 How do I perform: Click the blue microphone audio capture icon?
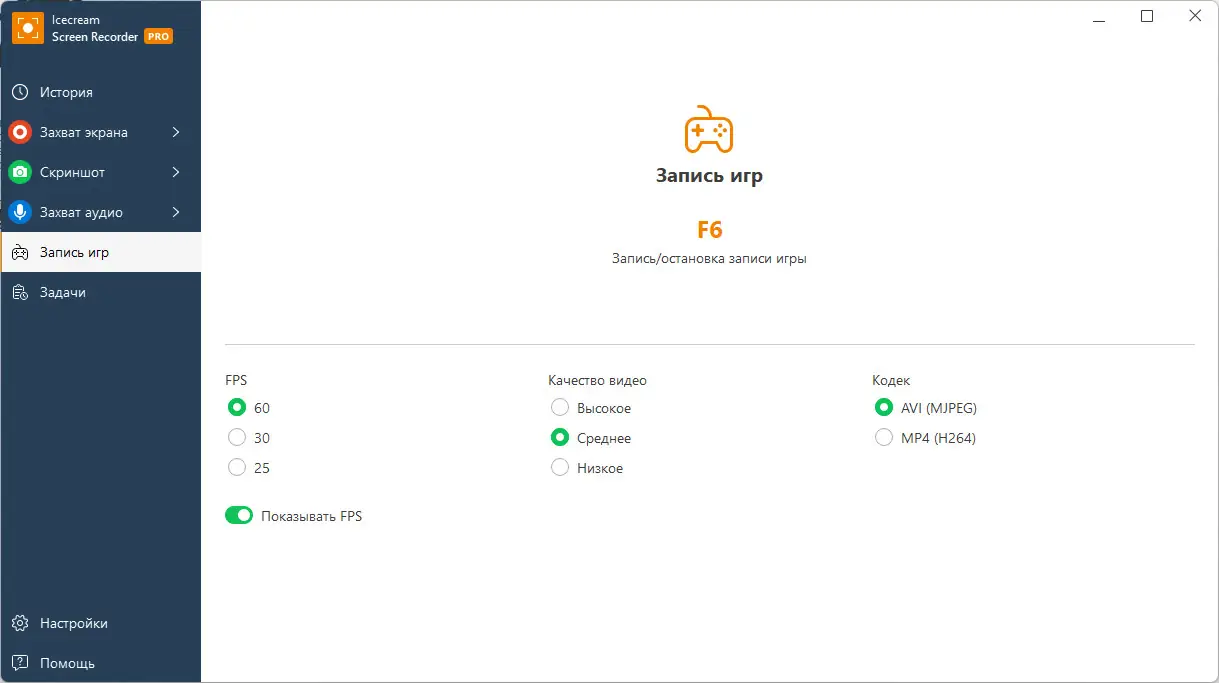point(20,212)
